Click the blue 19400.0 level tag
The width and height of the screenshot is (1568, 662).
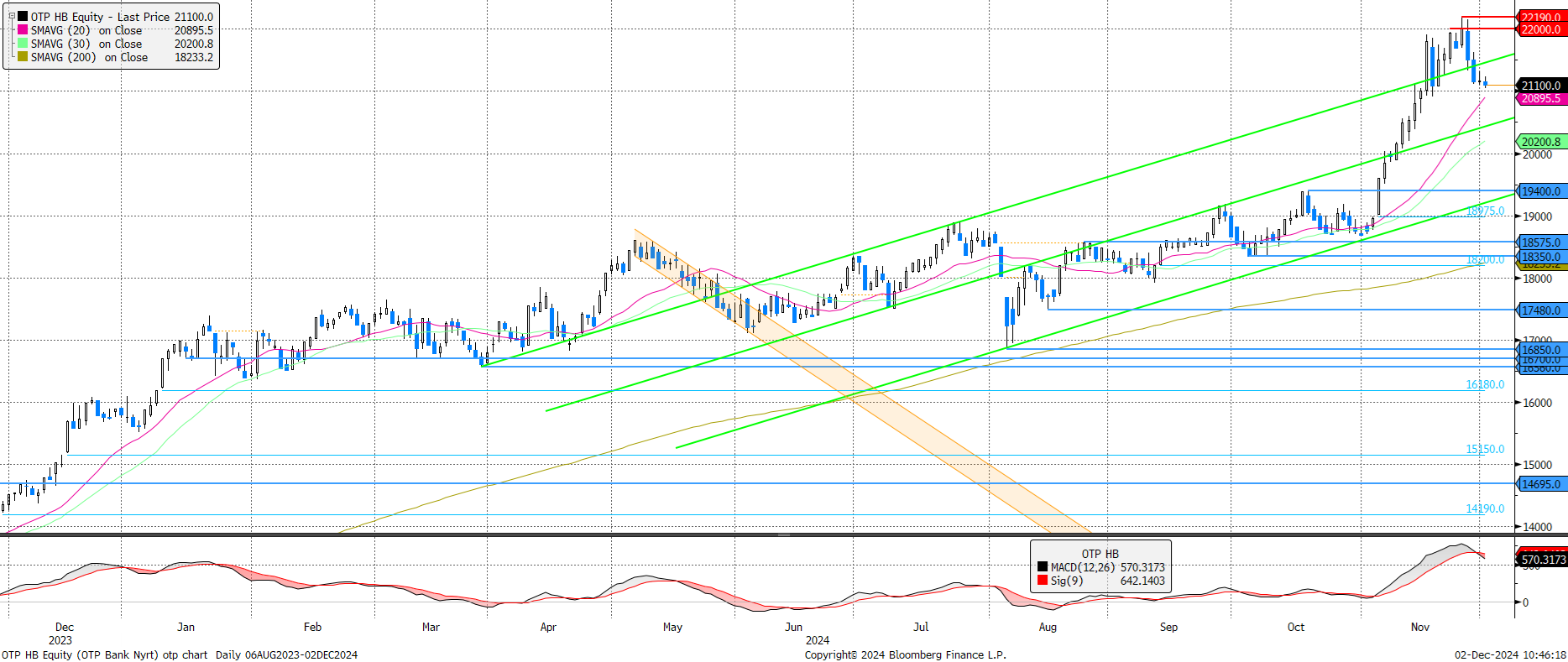click(x=1541, y=191)
